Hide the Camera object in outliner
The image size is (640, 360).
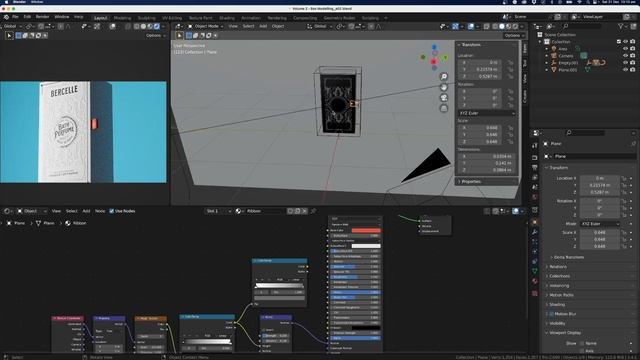(625, 56)
